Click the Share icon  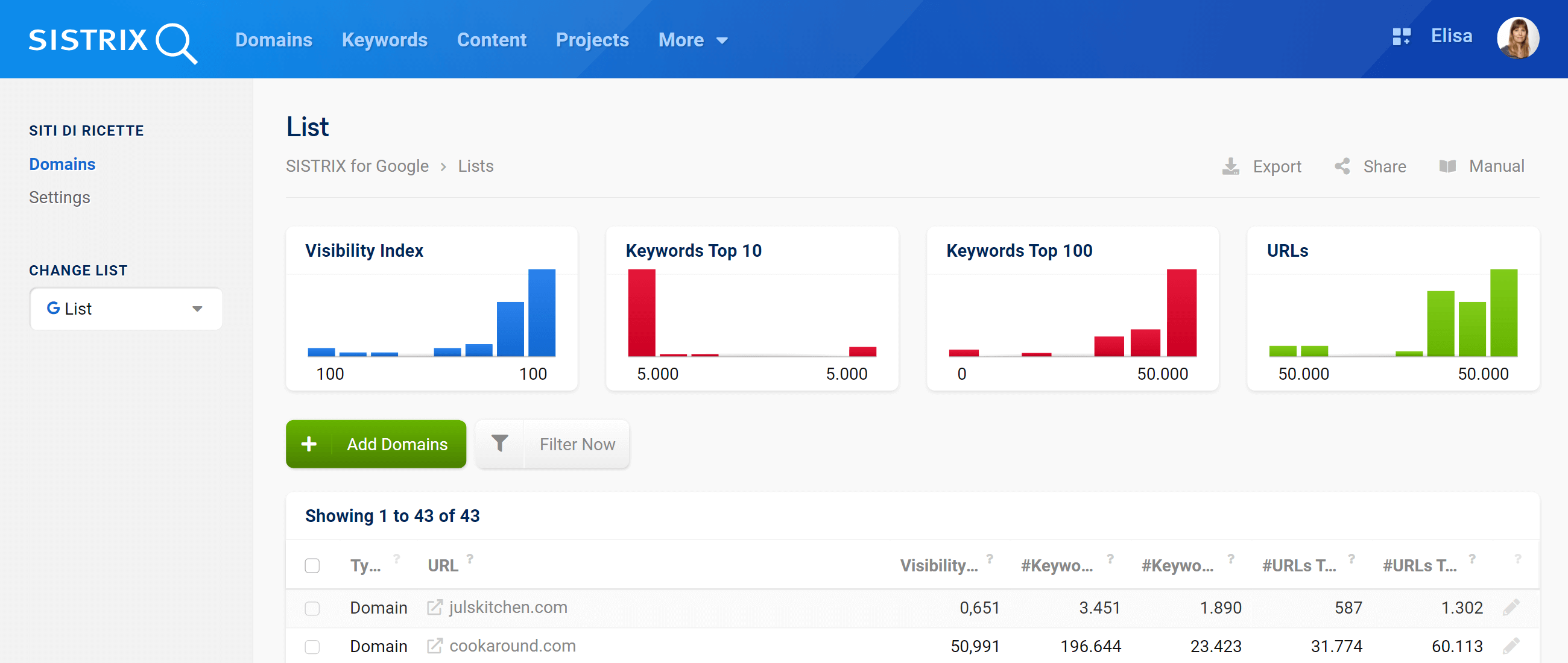(1342, 166)
